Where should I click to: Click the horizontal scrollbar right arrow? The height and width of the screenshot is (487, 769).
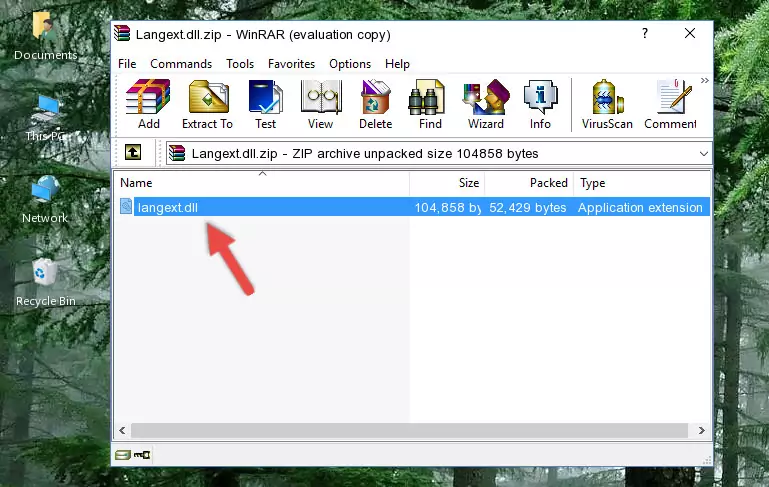click(702, 430)
